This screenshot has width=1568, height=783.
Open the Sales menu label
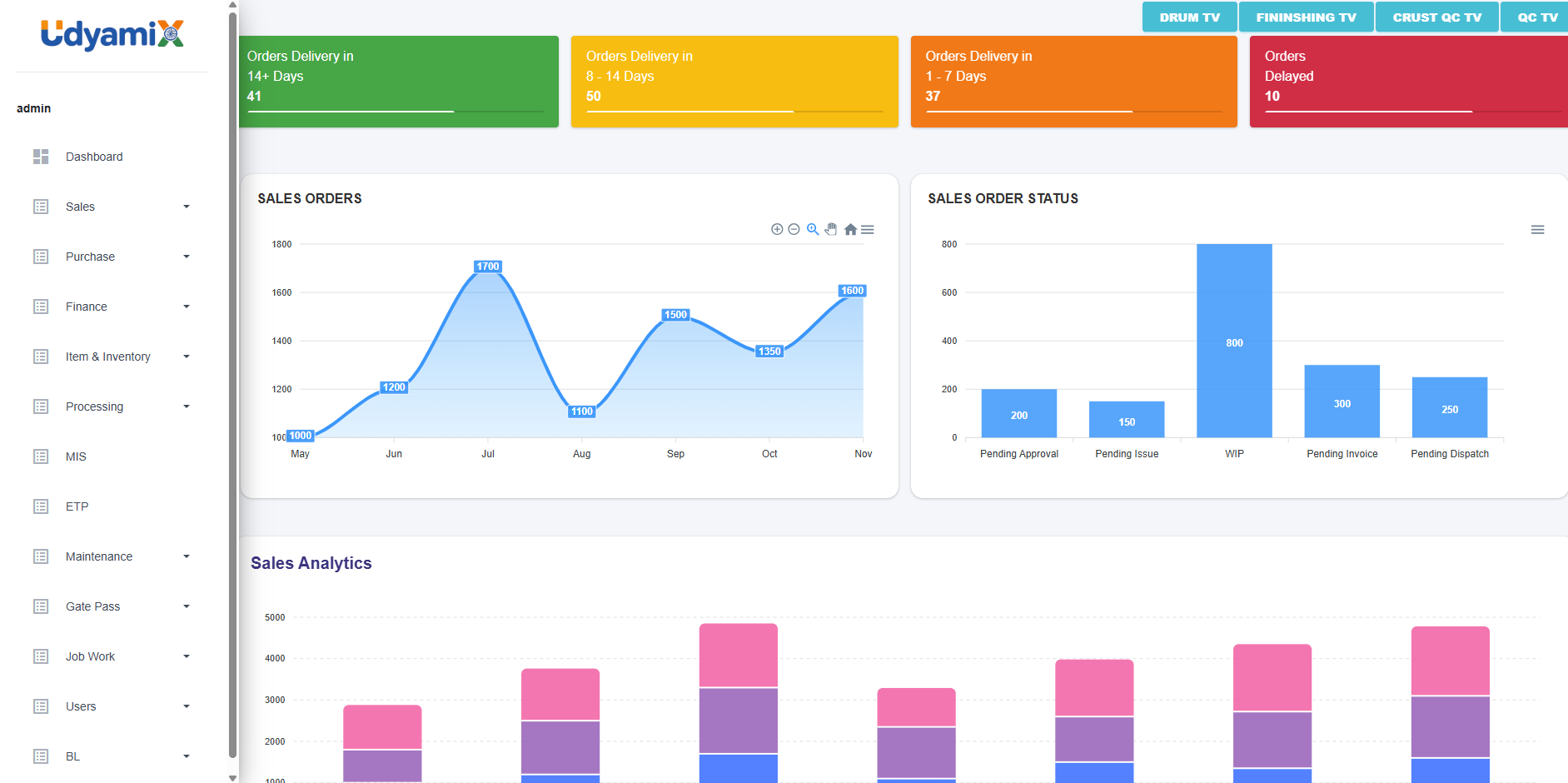[x=80, y=207]
